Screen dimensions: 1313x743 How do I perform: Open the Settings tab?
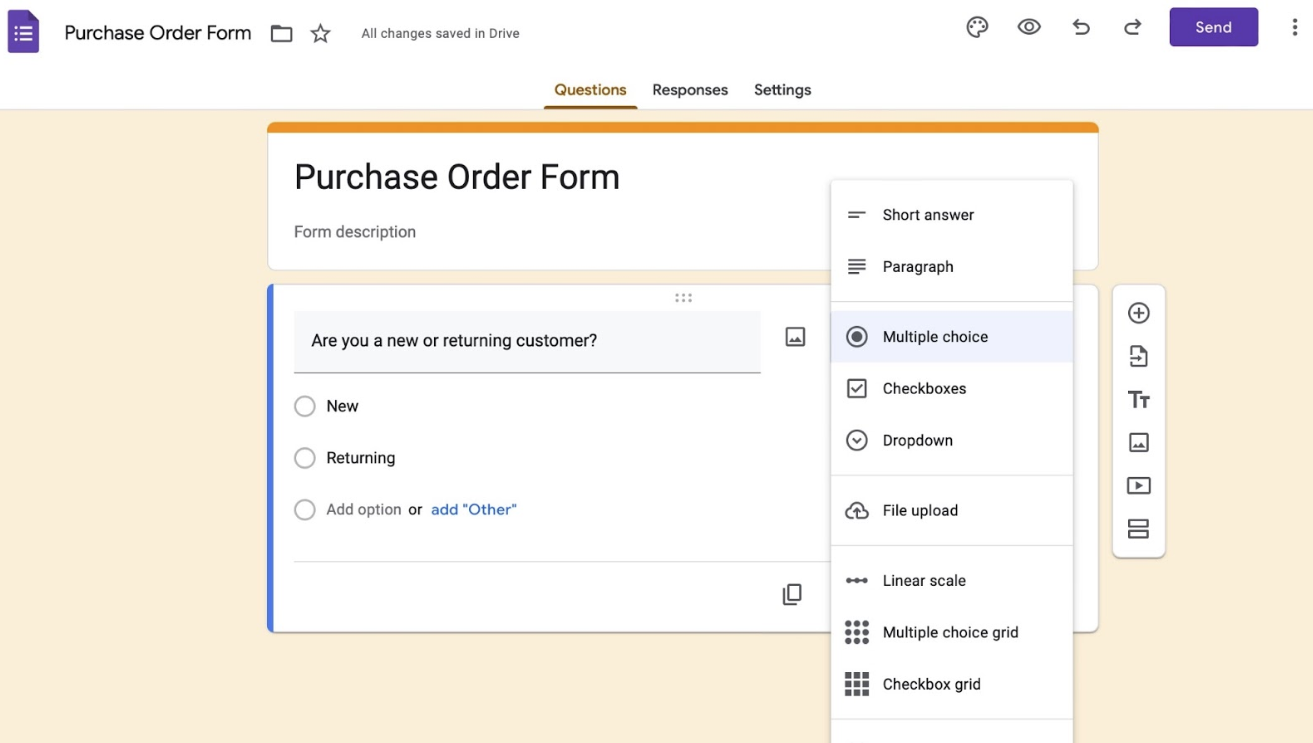(x=782, y=90)
